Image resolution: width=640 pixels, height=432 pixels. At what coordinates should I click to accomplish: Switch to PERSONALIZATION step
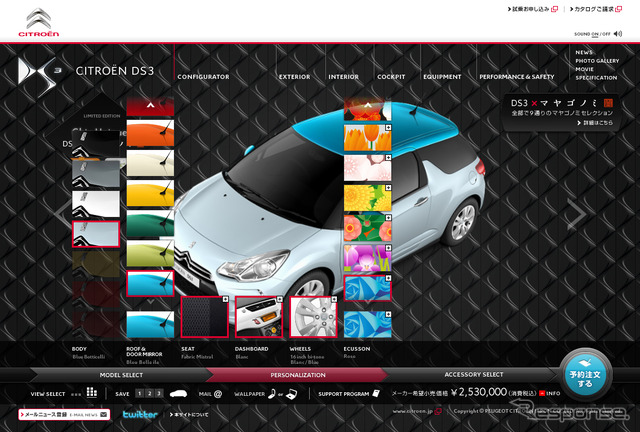[x=298, y=375]
